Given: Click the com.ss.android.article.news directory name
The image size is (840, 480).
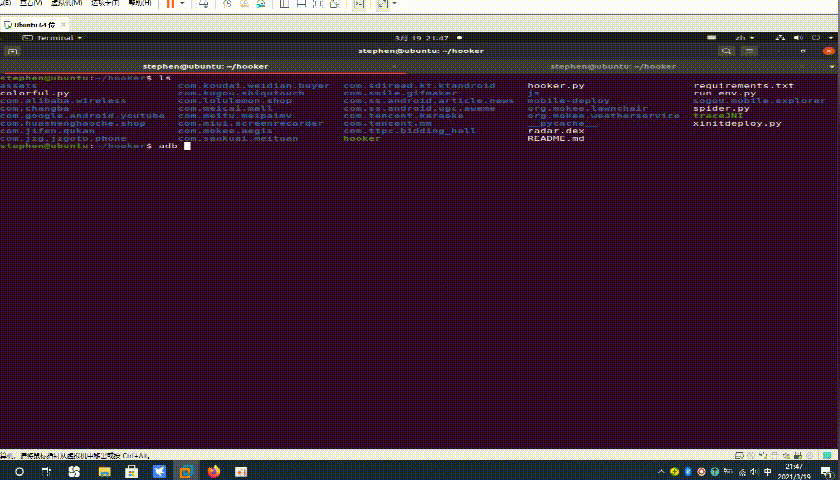Looking at the screenshot, I should [429, 101].
